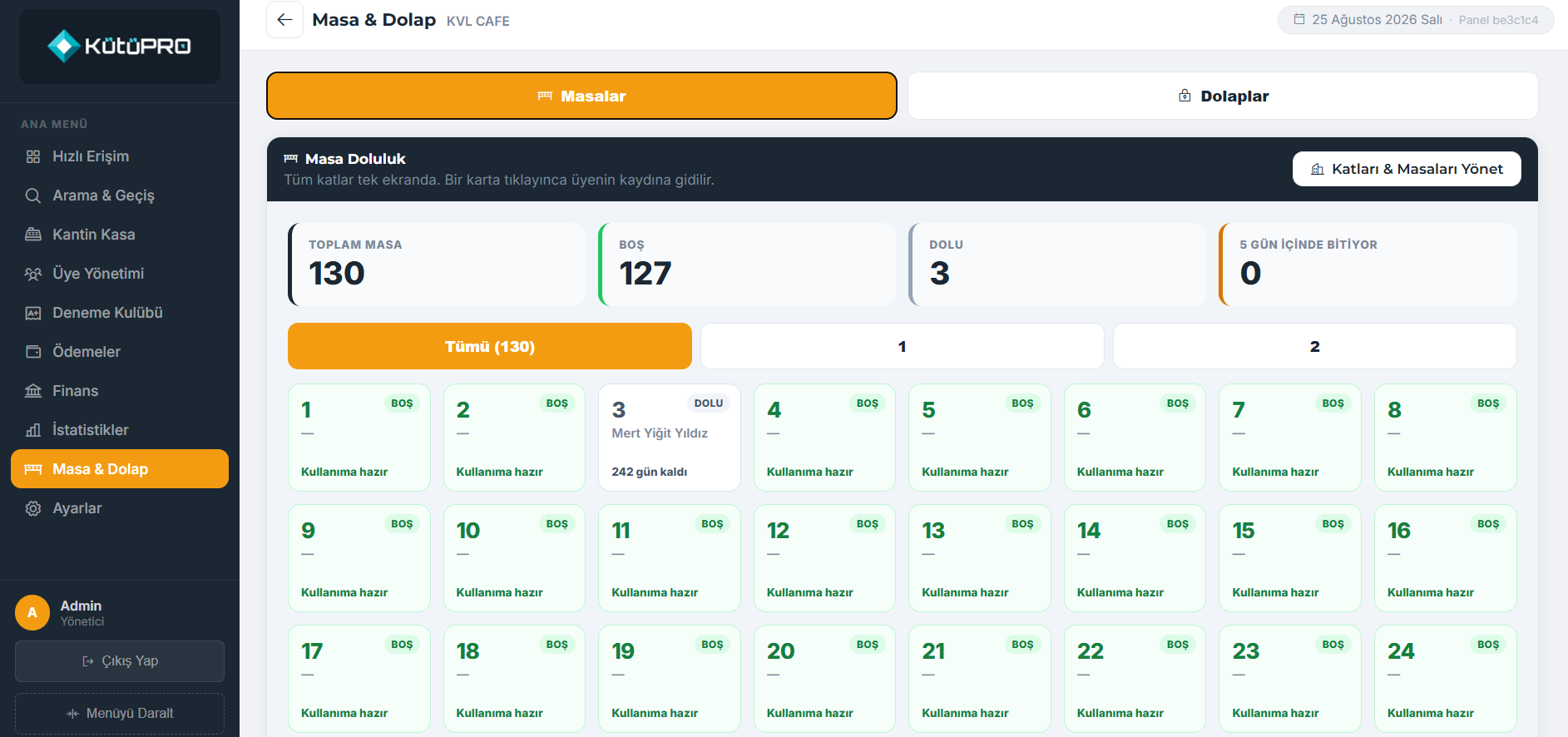The height and width of the screenshot is (737, 1568).
Task: Select table 4 card
Action: pyautogui.click(x=824, y=438)
